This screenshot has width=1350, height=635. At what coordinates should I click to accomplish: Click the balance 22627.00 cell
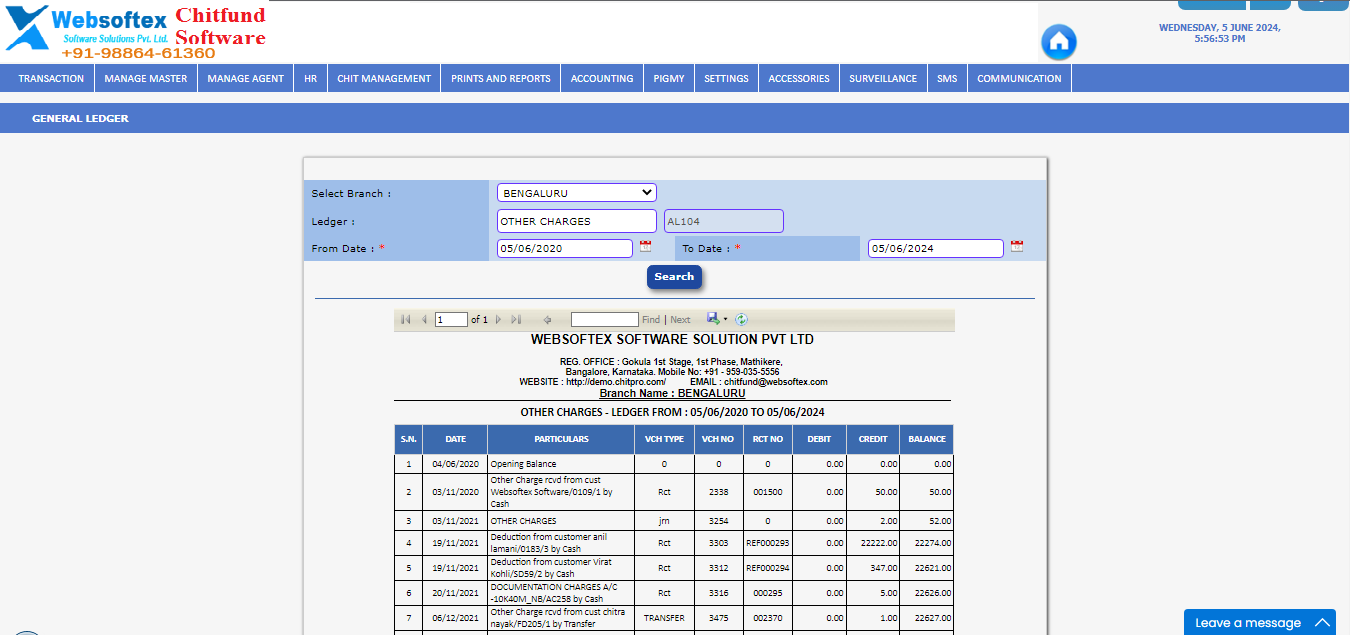[x=927, y=618]
